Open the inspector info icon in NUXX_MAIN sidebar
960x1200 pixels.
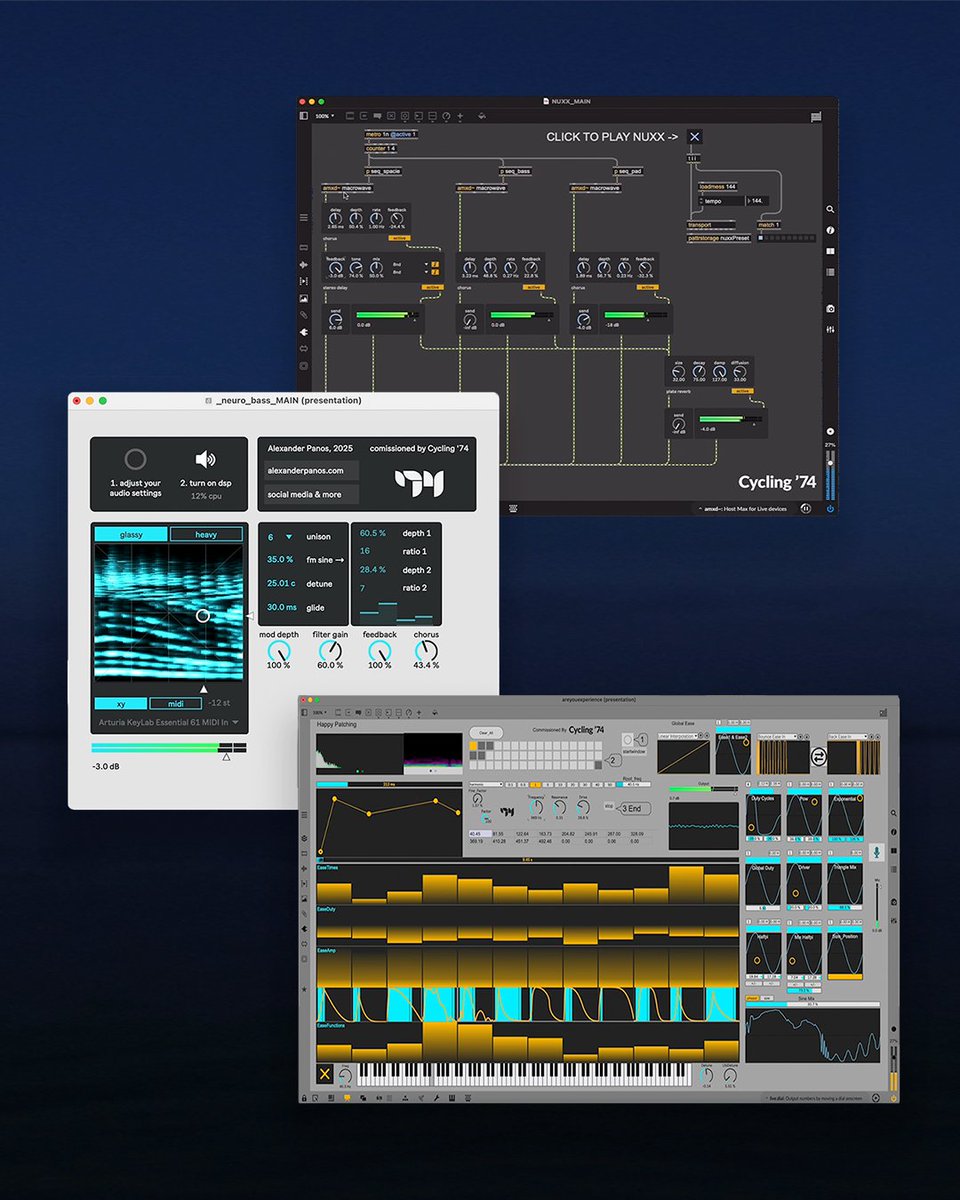[830, 230]
